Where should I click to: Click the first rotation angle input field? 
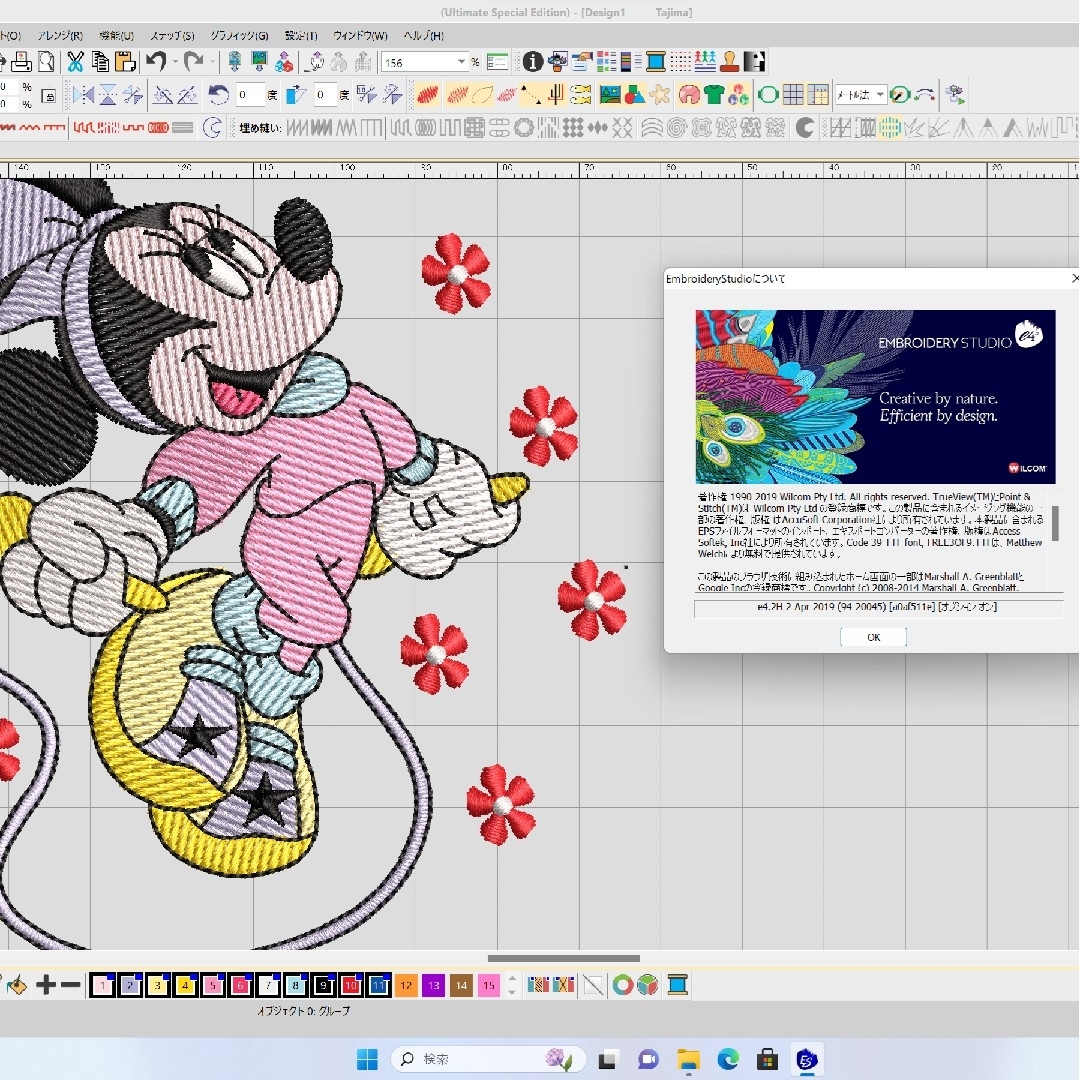point(249,94)
